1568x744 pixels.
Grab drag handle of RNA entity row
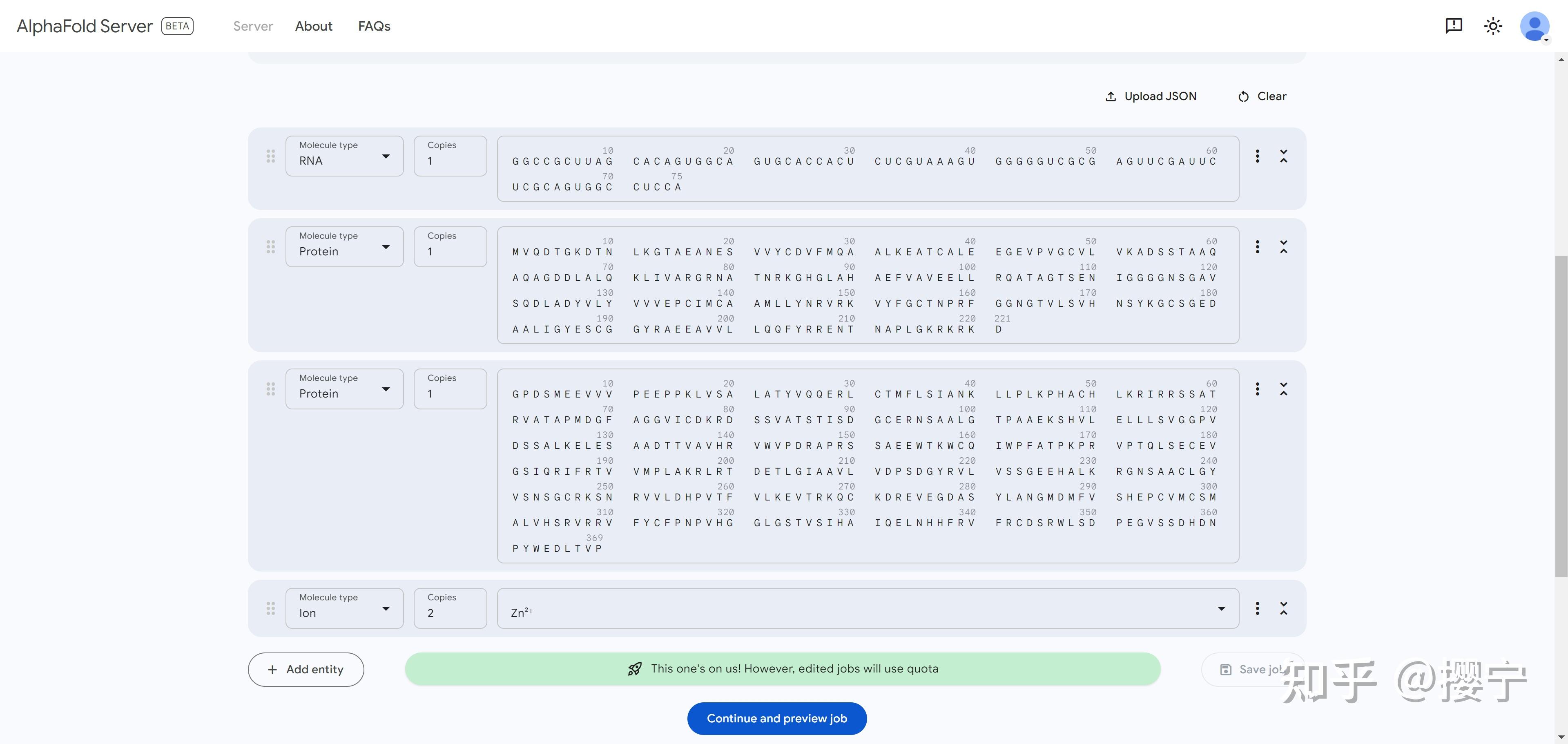pyautogui.click(x=271, y=156)
